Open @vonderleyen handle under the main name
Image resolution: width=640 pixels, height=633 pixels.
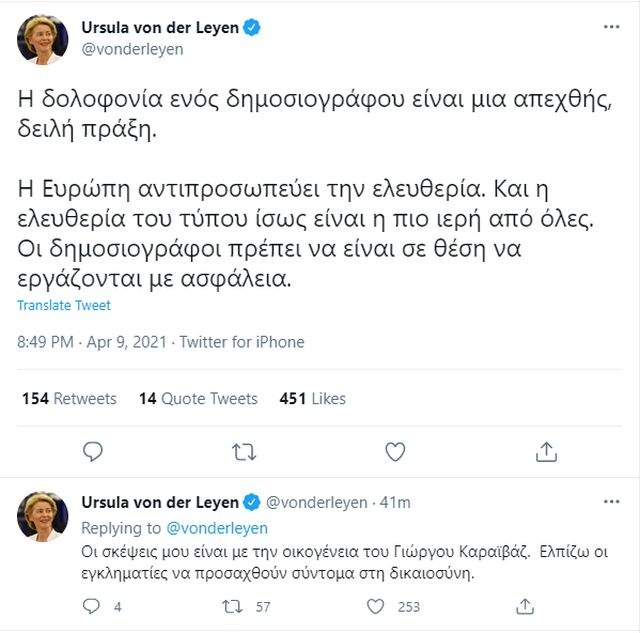click(x=132, y=49)
